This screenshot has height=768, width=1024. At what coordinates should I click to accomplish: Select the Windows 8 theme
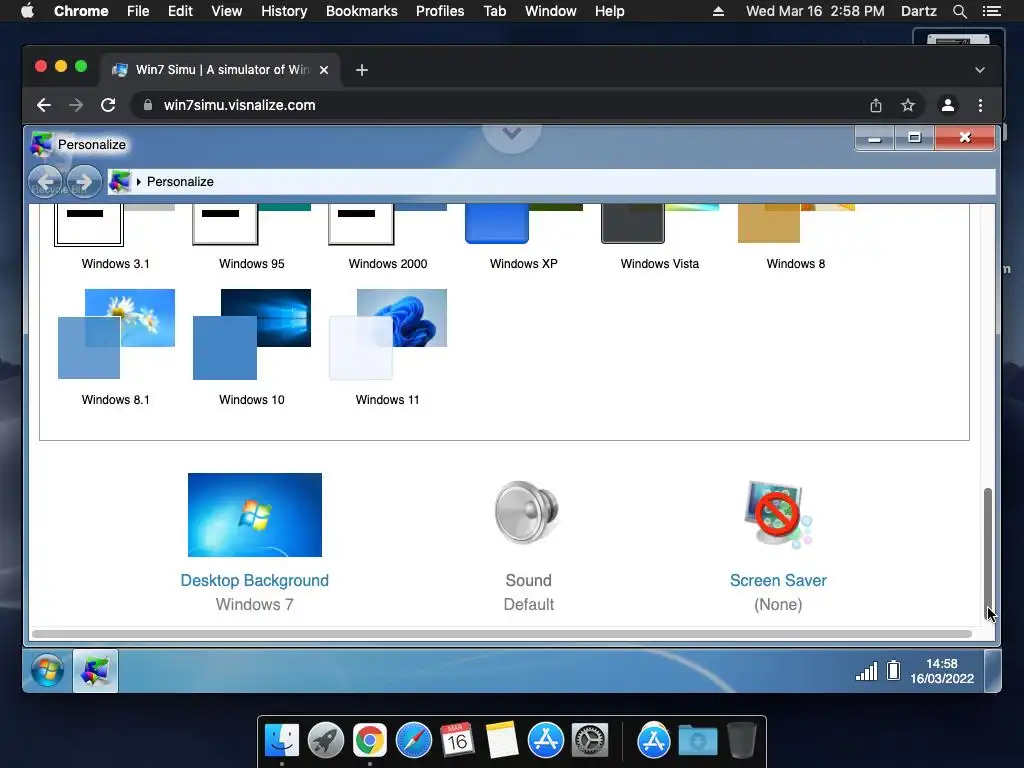[795, 225]
